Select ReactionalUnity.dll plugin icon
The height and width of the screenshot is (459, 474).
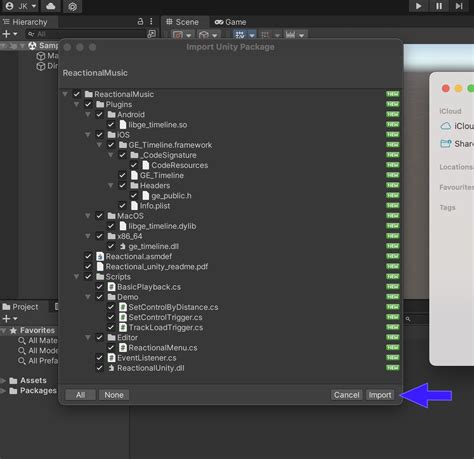point(112,368)
